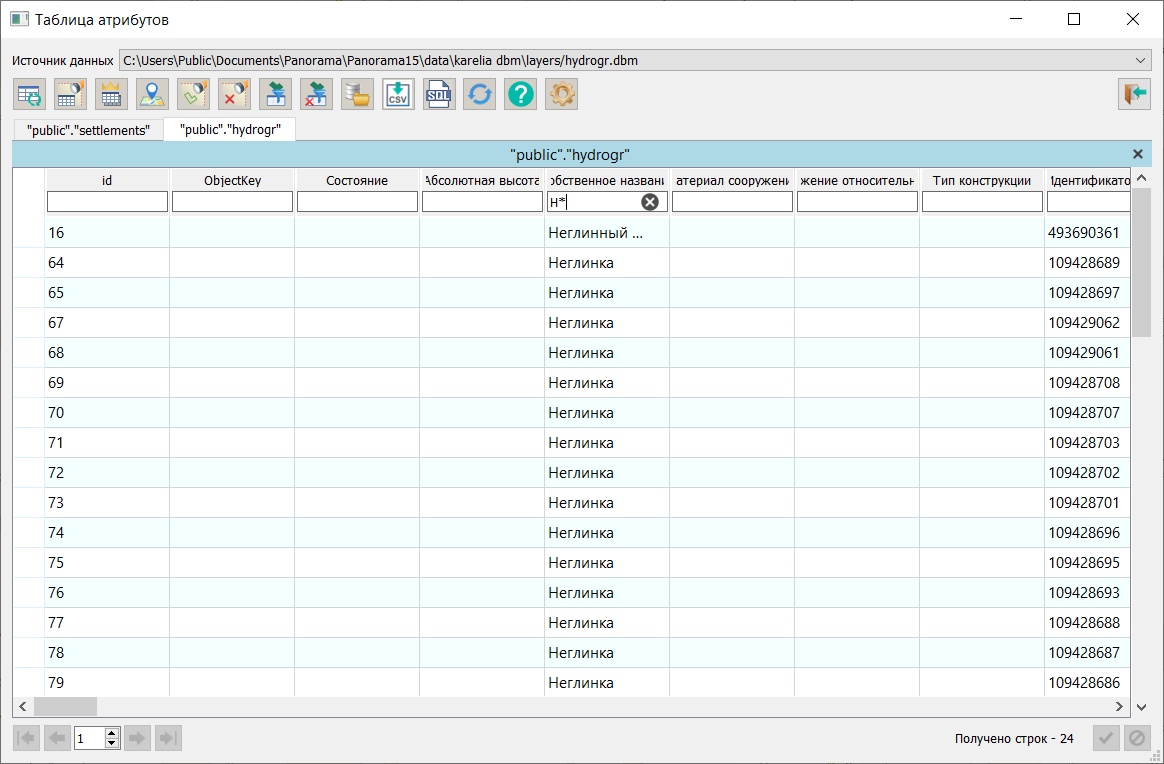The width and height of the screenshot is (1164, 764).
Task: Click the exit door icon on the right
Action: 1134,94
